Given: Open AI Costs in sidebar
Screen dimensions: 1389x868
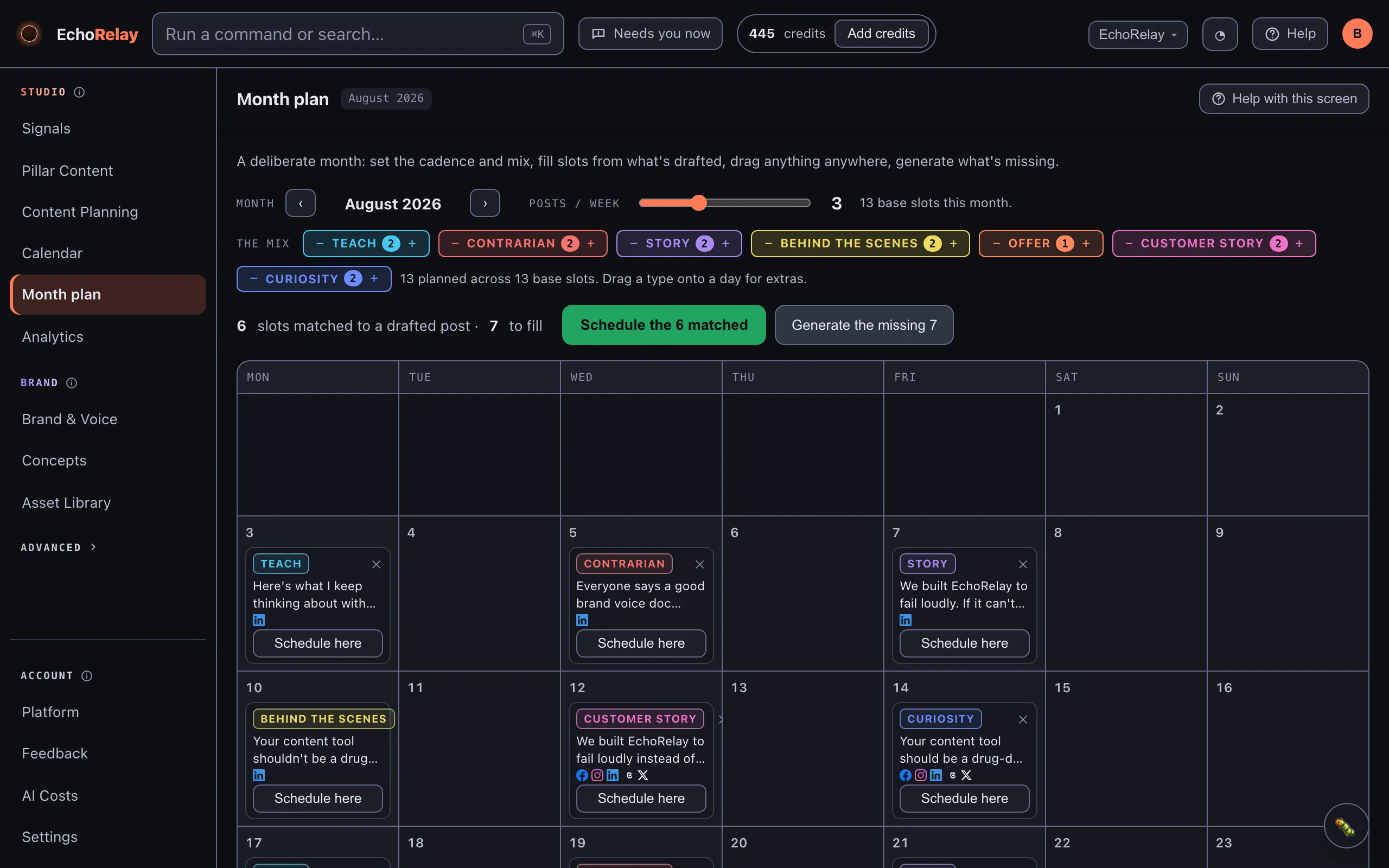Looking at the screenshot, I should click(x=108, y=795).
